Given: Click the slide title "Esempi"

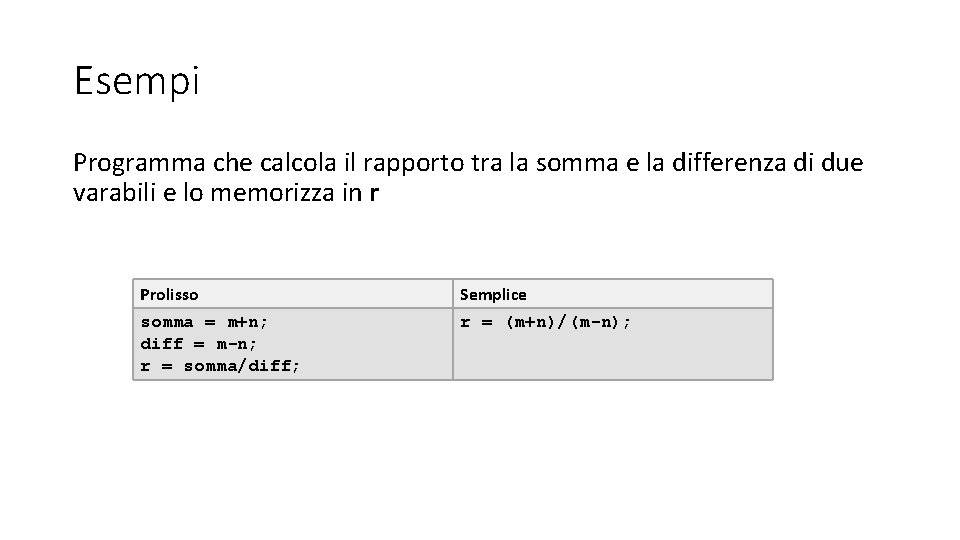Looking at the screenshot, I should [137, 82].
